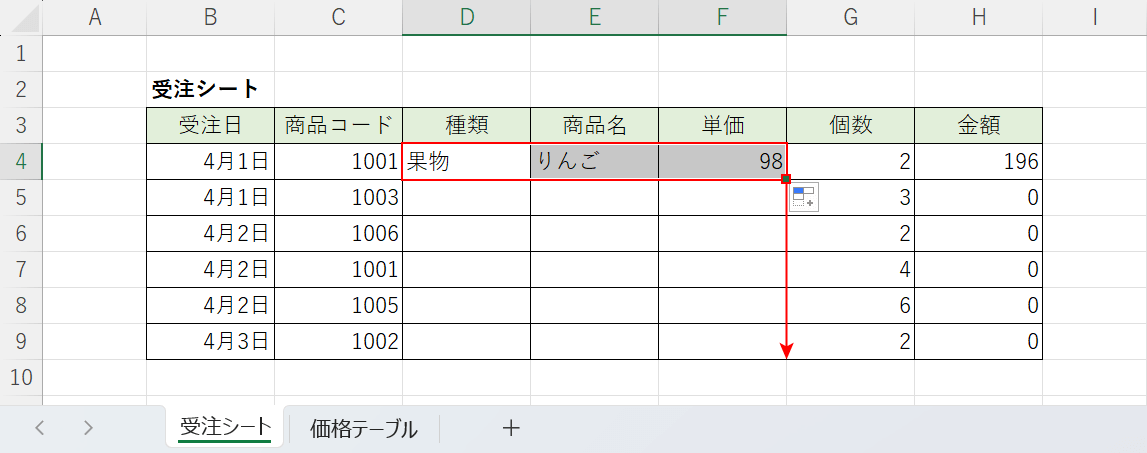The image size is (1147, 453).
Task: Click the cell containing 果物
Action: point(466,162)
